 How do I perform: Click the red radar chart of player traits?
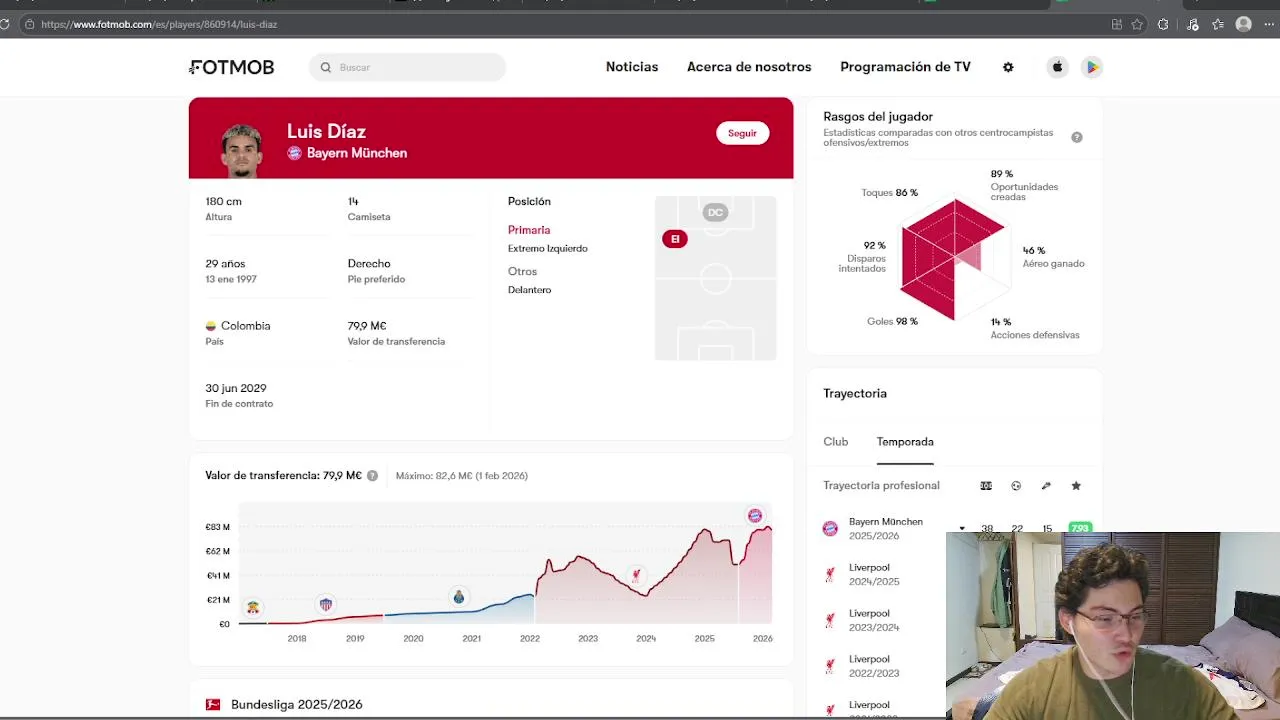(952, 260)
